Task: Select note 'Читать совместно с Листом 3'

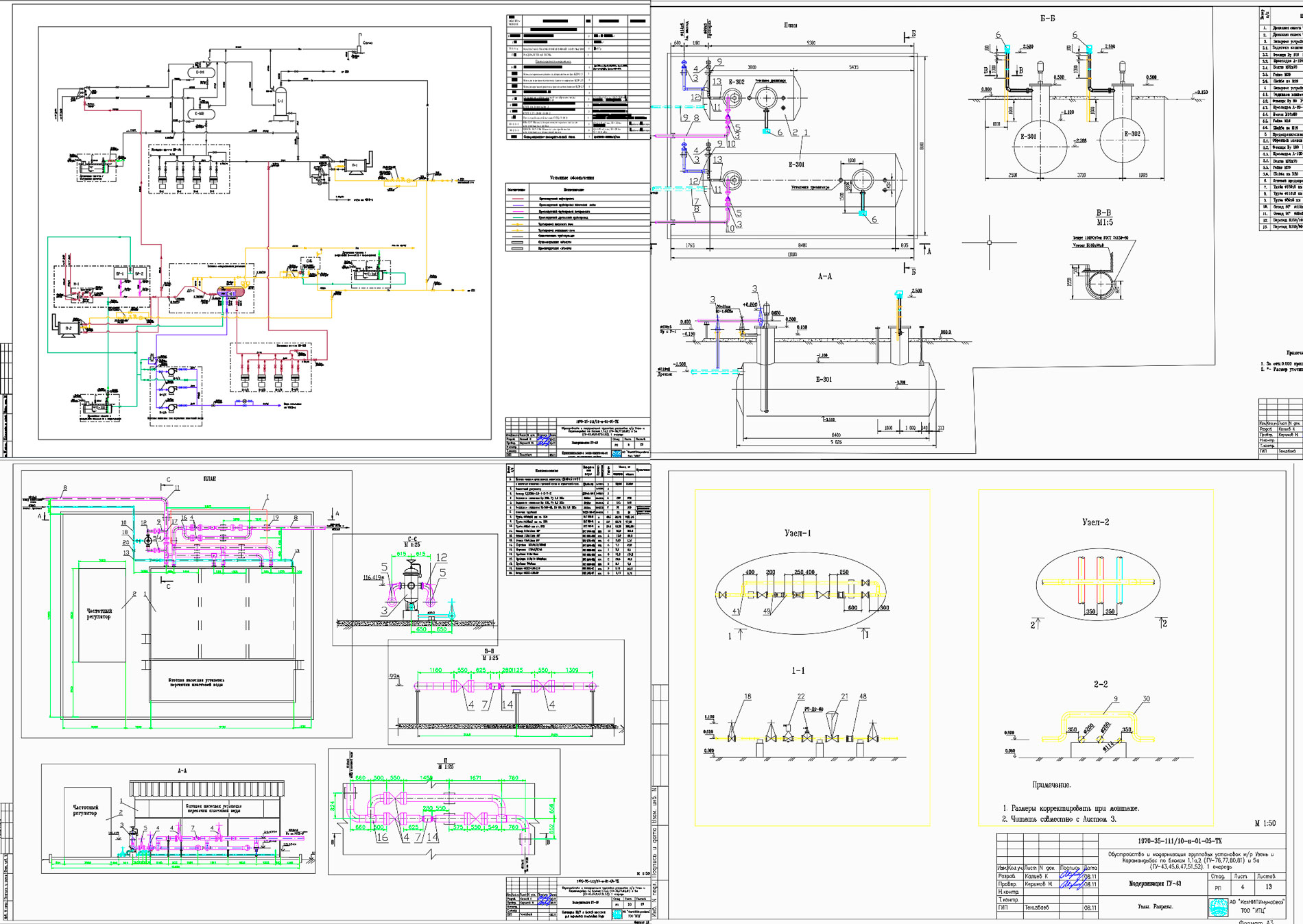Action: point(1064,818)
